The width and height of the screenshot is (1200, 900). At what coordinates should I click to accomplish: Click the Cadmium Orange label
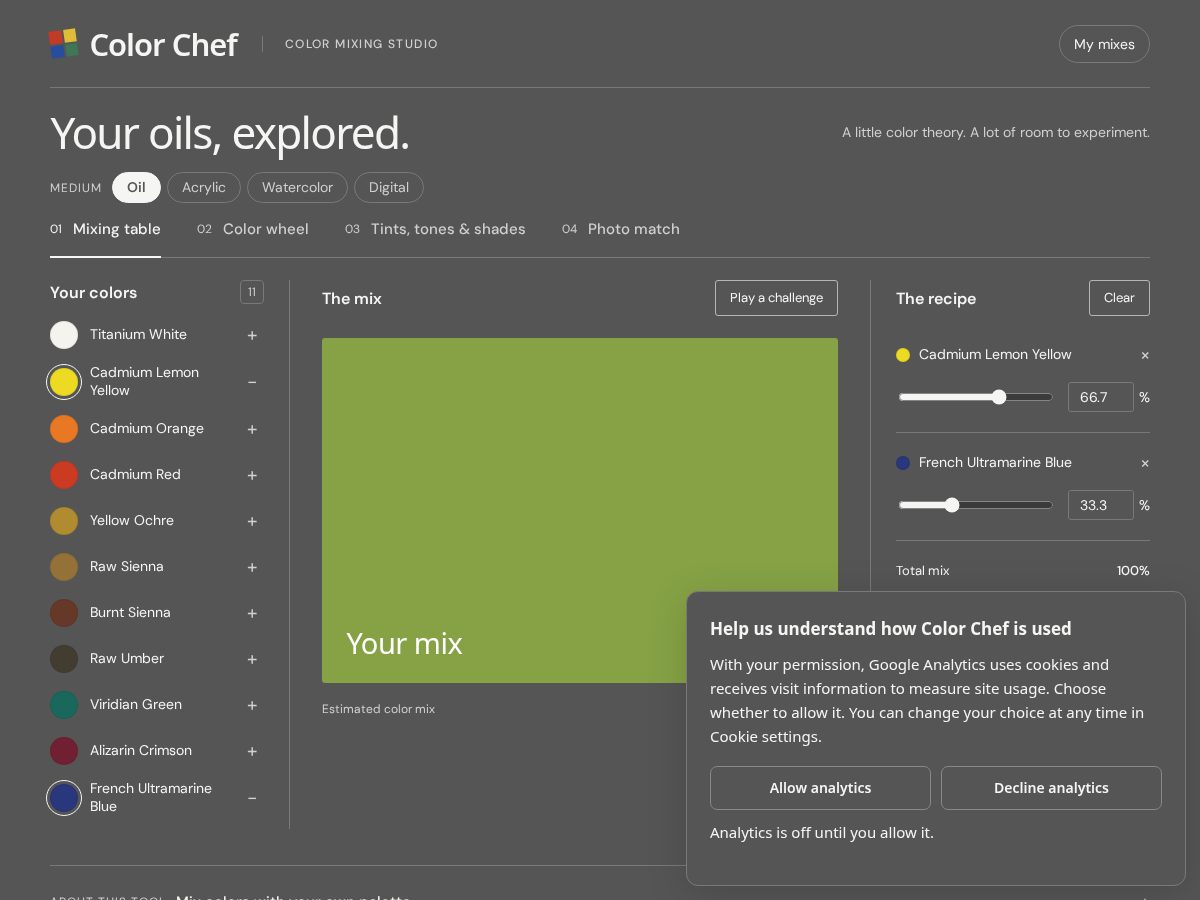pyautogui.click(x=147, y=429)
